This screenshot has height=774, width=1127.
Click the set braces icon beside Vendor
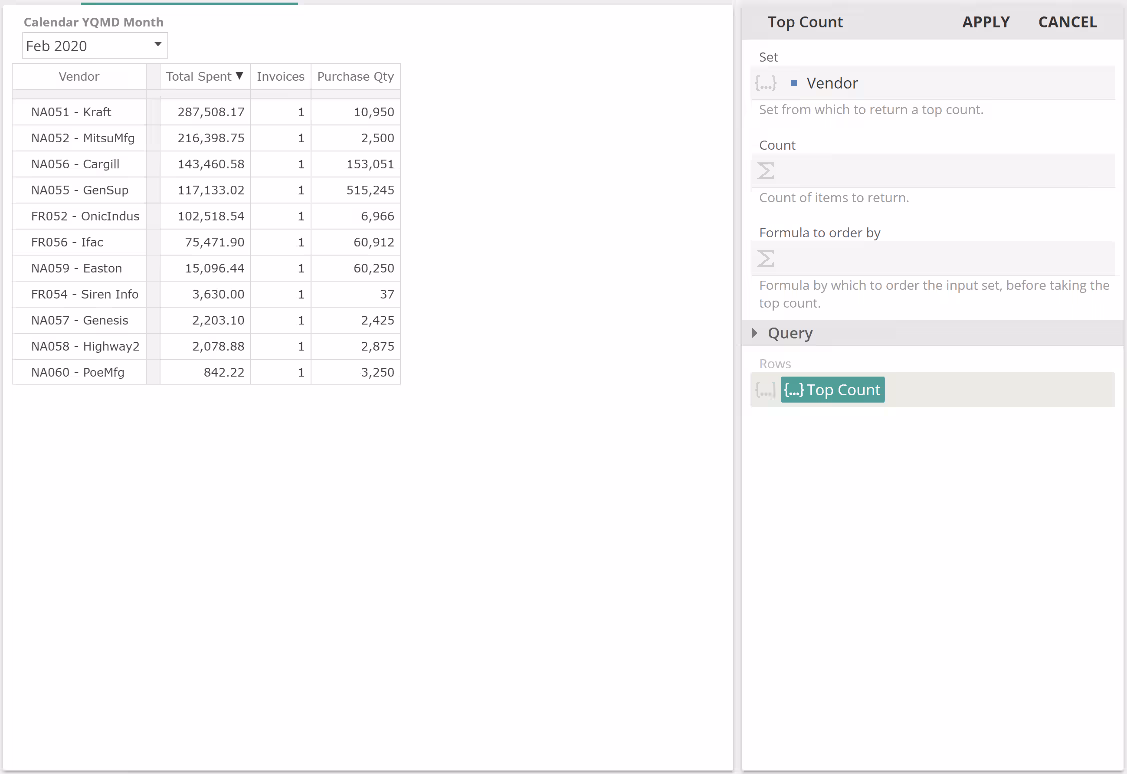766,84
